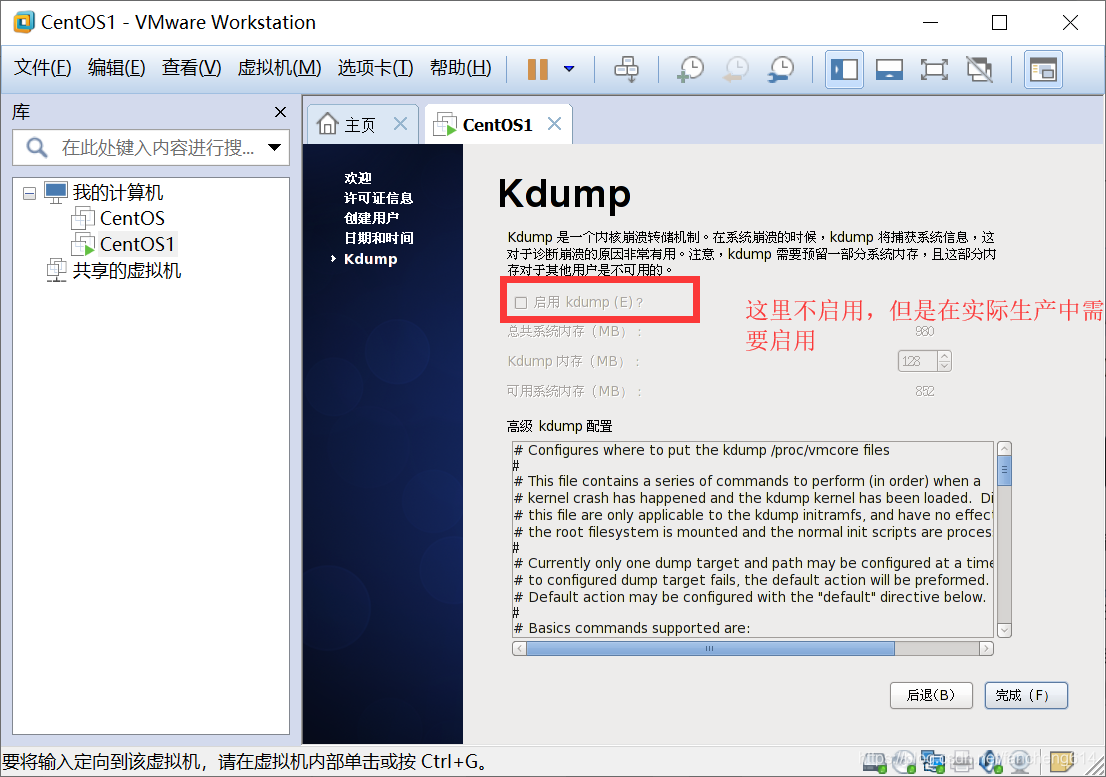1106x777 pixels.
Task: Click the config vertical scrollbar down arrow
Action: pos(1004,630)
